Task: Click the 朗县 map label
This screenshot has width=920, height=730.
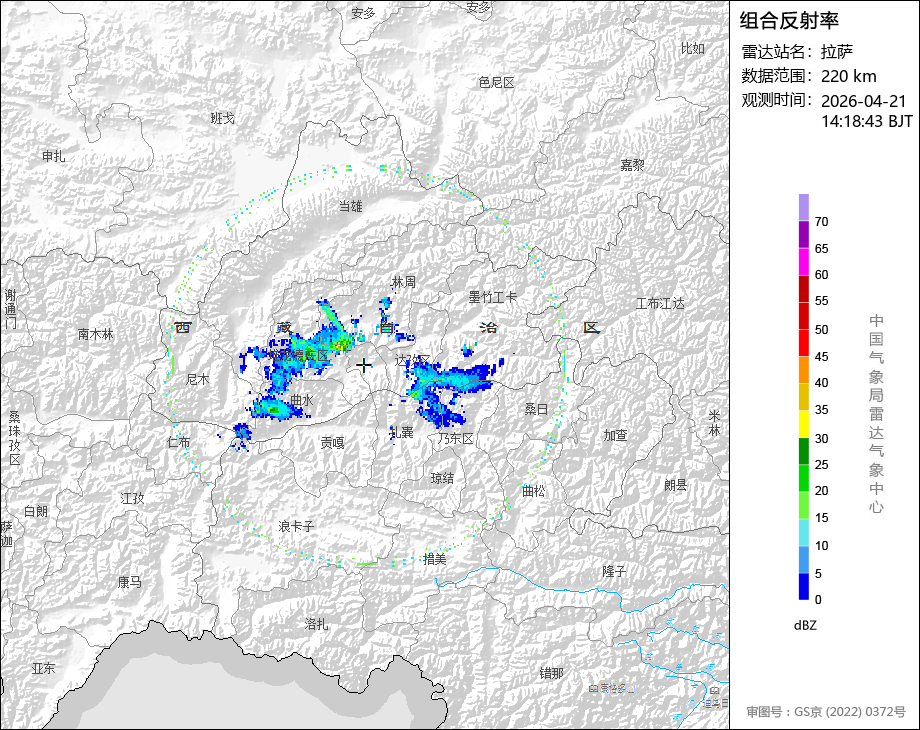Action: pyautogui.click(x=676, y=485)
